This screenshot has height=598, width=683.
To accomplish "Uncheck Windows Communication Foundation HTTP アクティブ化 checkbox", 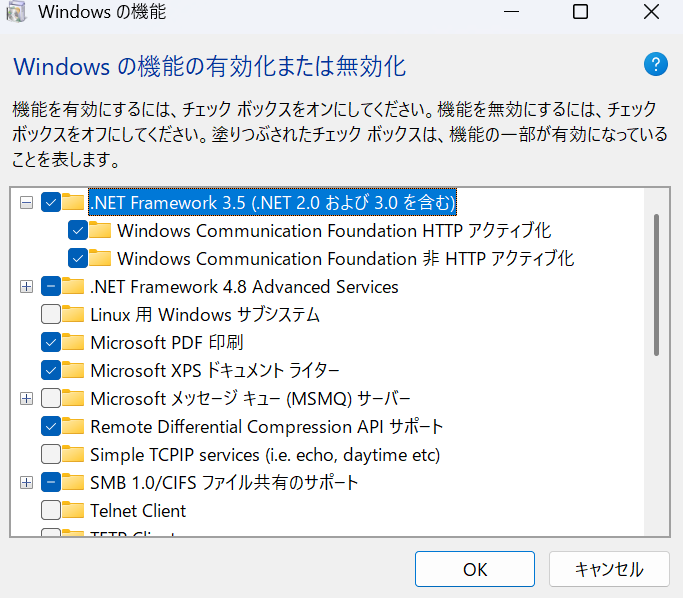I will (78, 230).
